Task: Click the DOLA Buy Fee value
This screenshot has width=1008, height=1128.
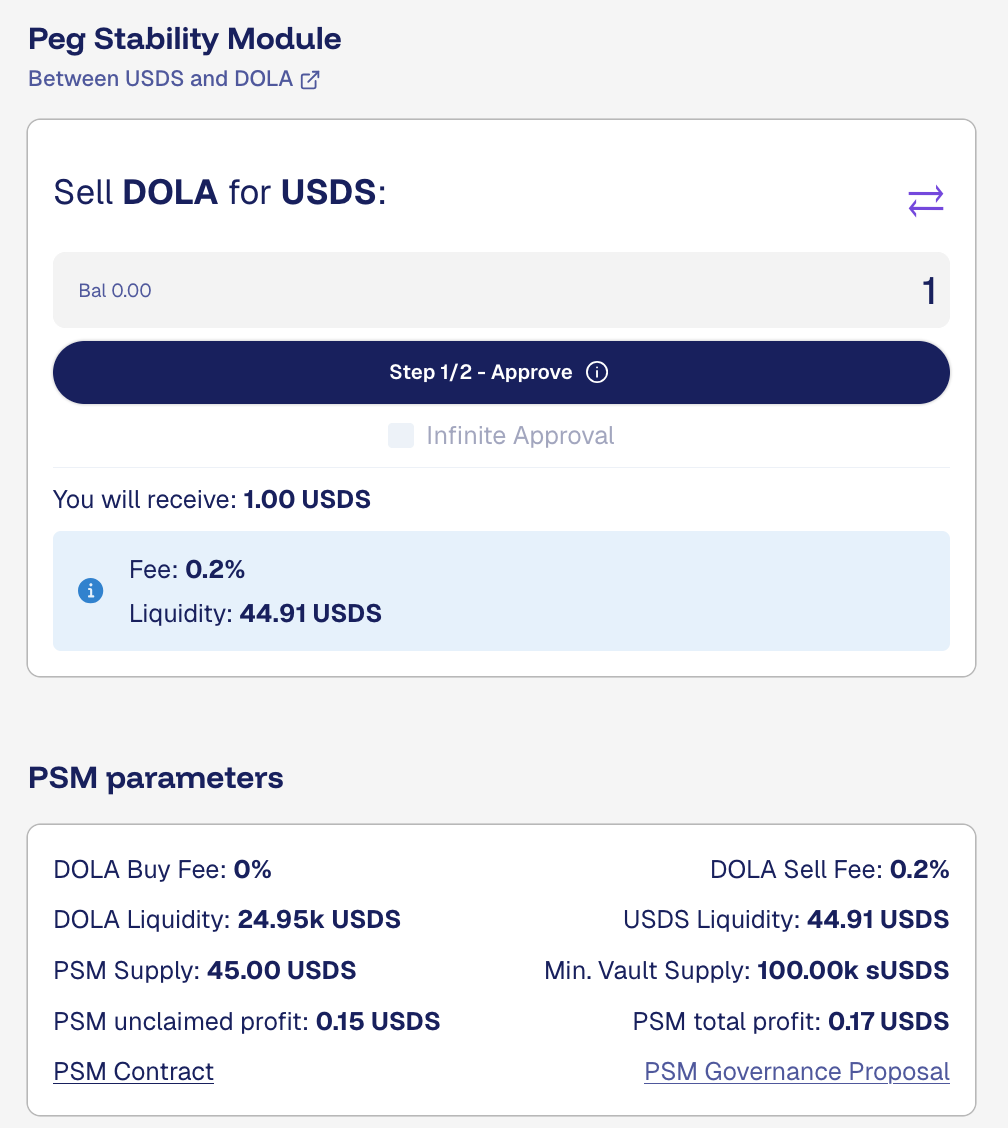Action: (x=253, y=870)
